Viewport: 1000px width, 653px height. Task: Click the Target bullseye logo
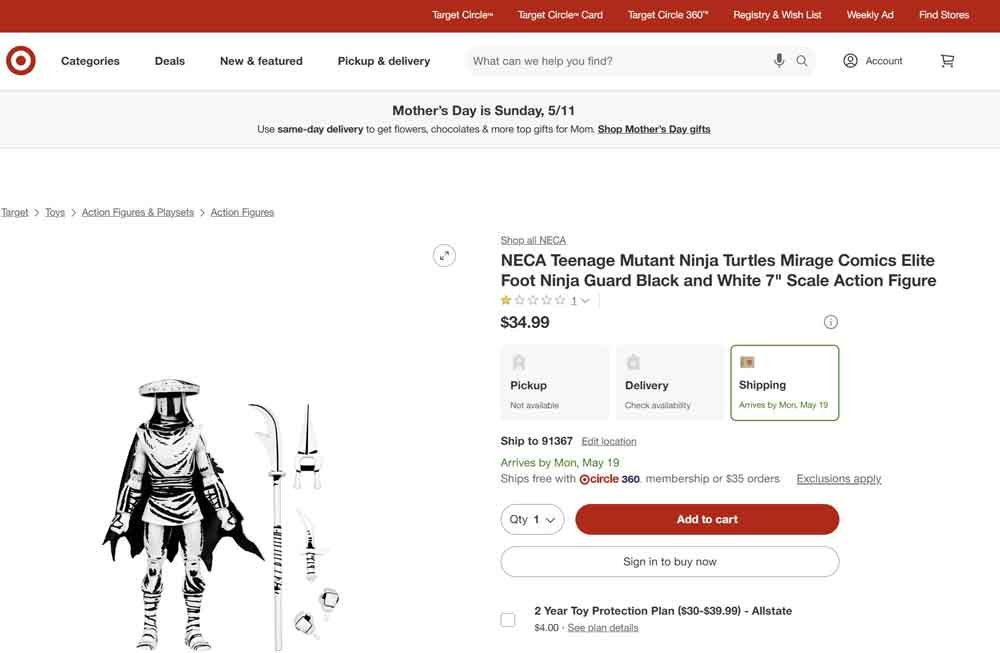[x=20, y=60]
